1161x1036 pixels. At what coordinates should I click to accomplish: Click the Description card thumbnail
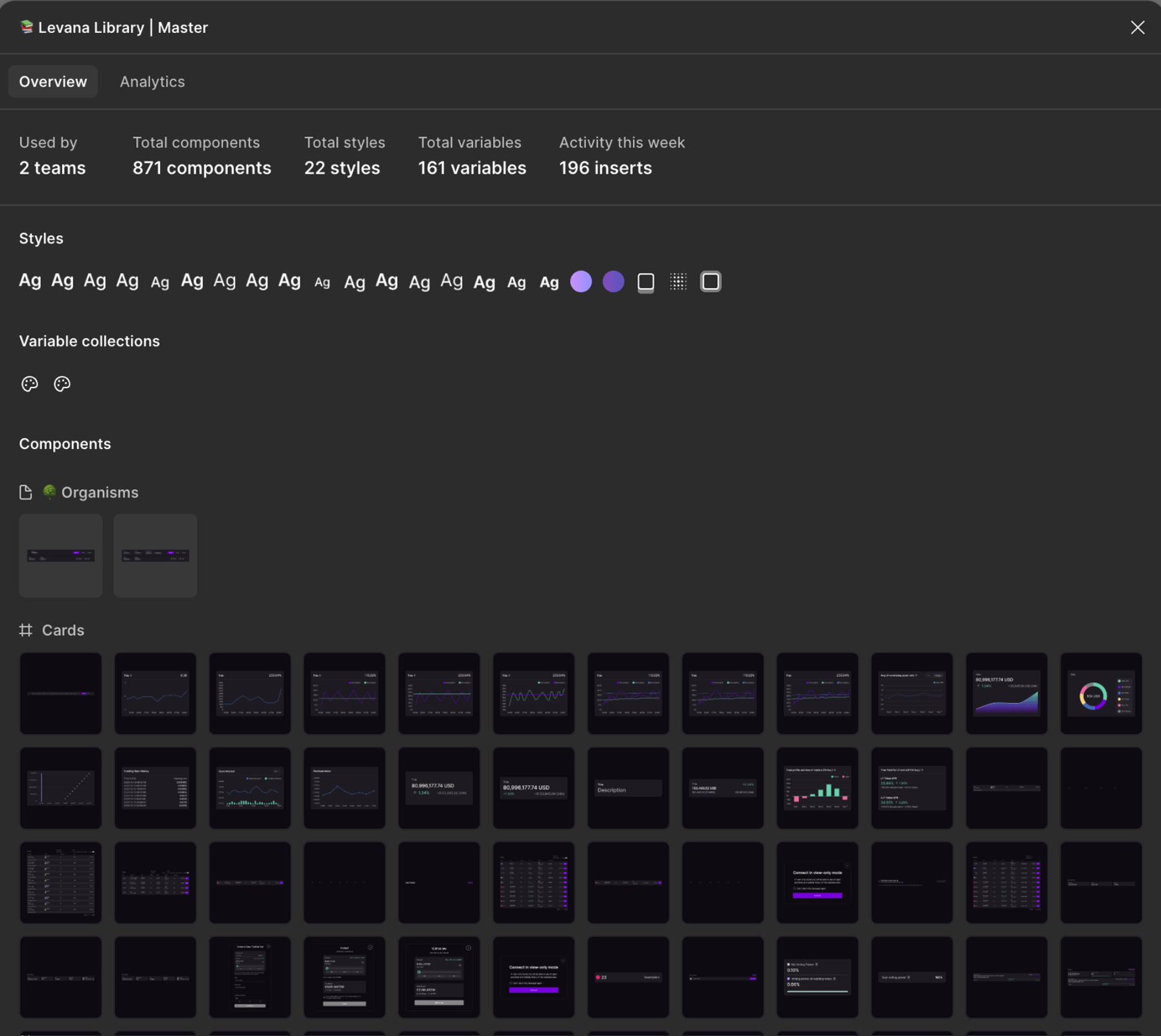coord(627,788)
